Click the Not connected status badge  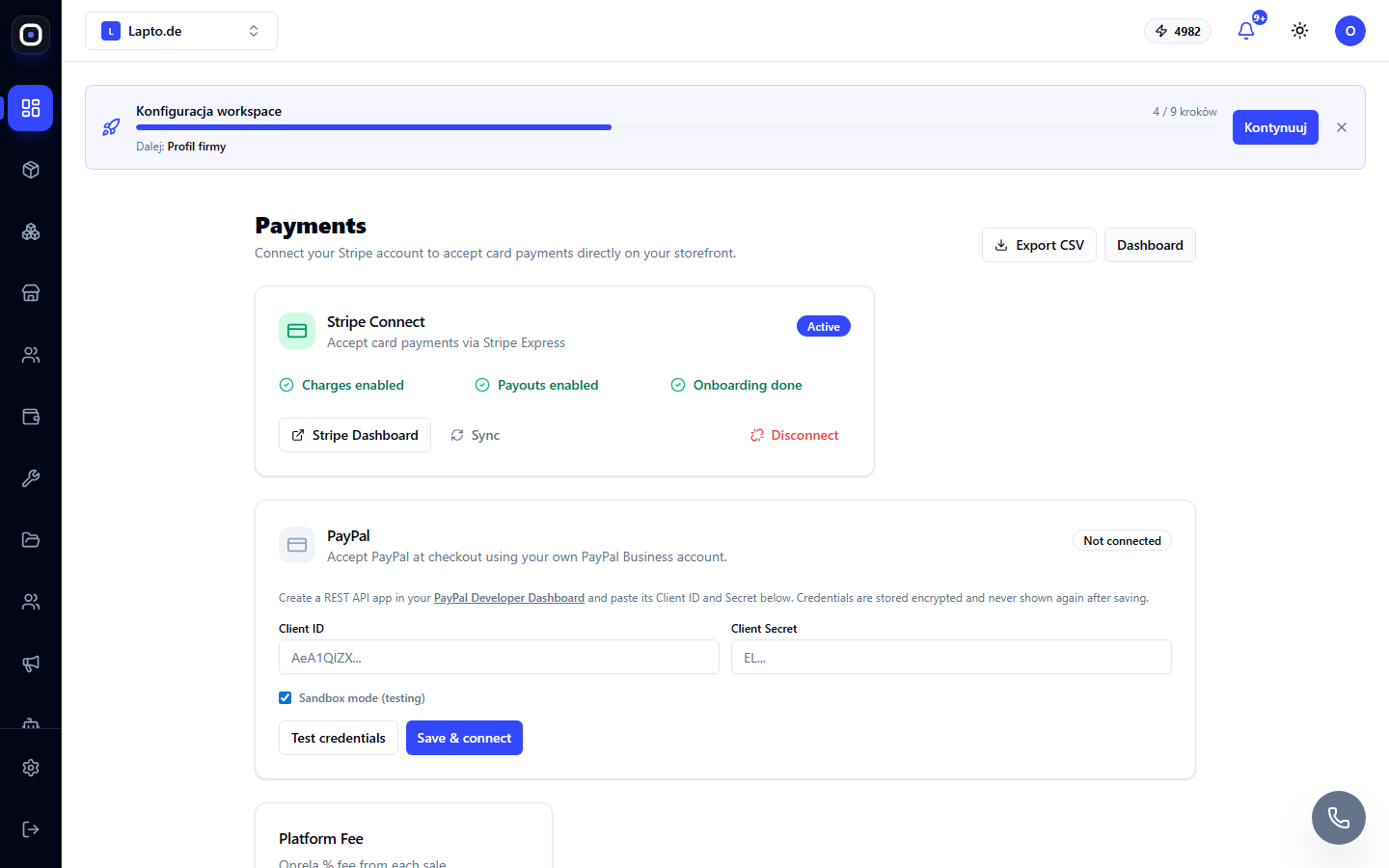pyautogui.click(x=1122, y=540)
